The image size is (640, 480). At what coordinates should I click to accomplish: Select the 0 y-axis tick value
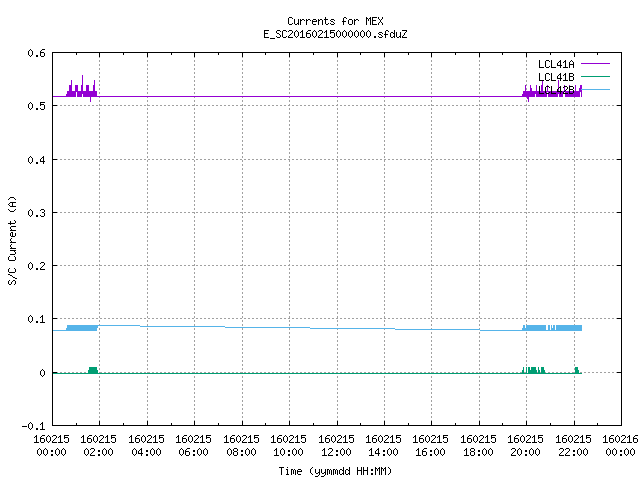[42, 373]
